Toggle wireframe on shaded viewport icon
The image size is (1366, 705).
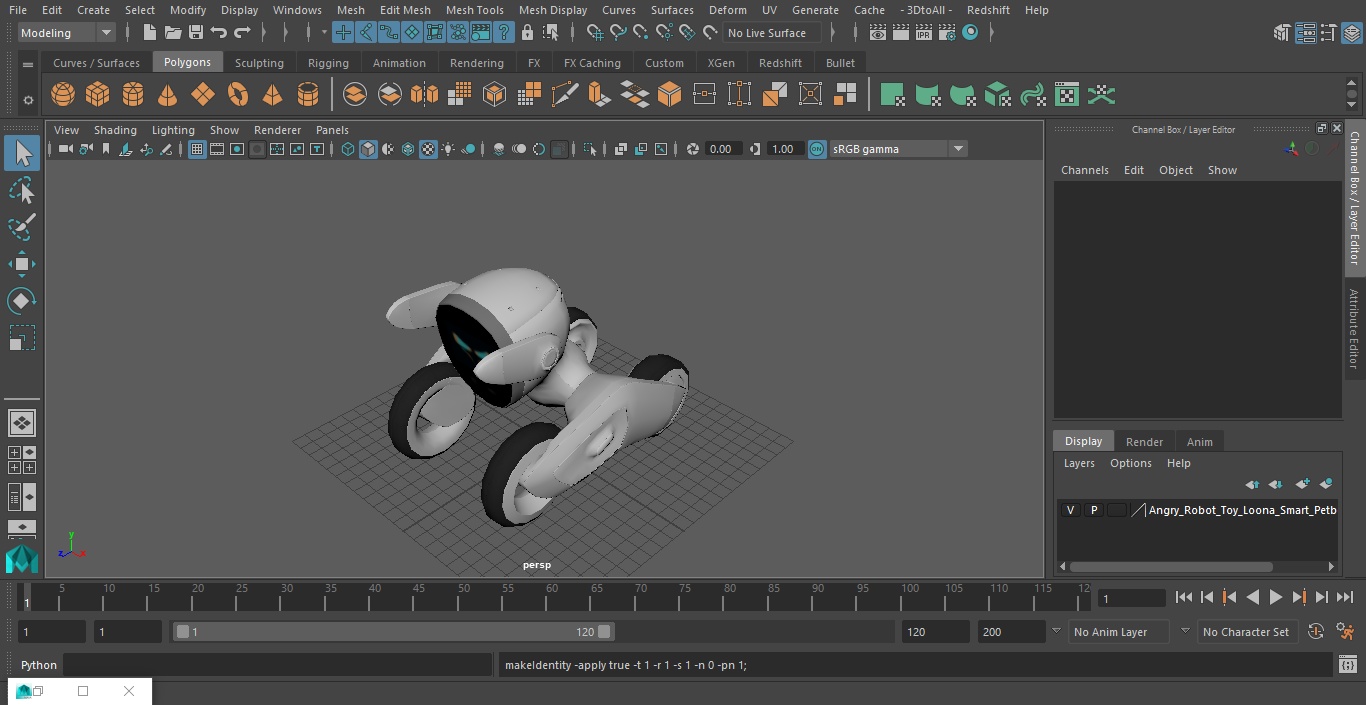click(408, 149)
